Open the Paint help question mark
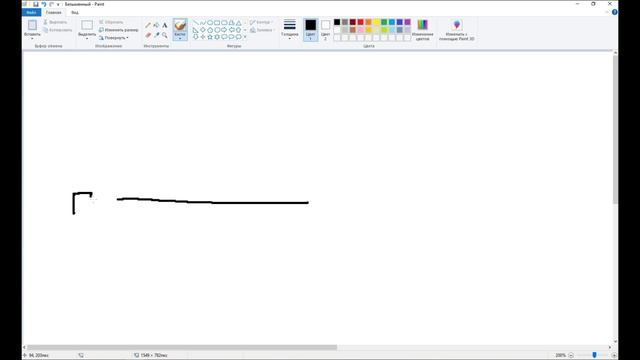The height and width of the screenshot is (360, 640). (x=614, y=12)
